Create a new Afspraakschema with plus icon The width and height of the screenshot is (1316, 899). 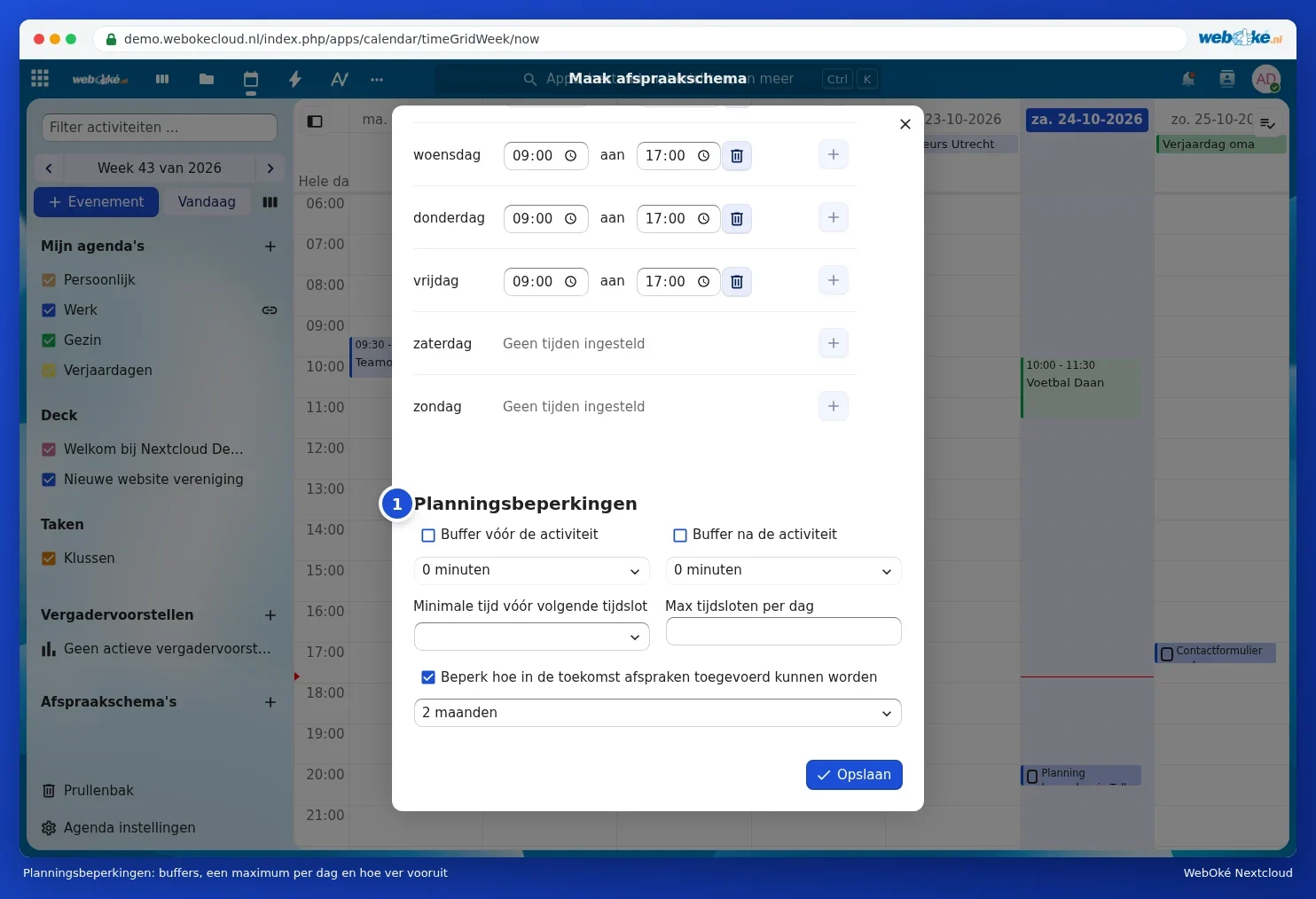tap(270, 702)
